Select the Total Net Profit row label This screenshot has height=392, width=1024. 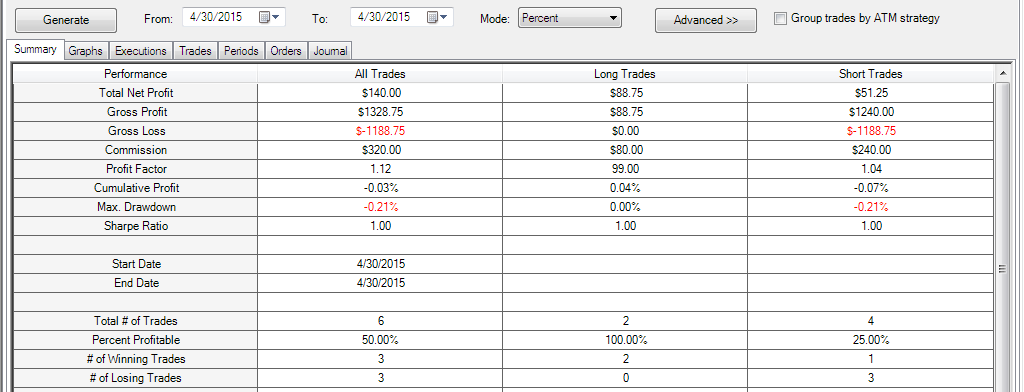pos(135,93)
